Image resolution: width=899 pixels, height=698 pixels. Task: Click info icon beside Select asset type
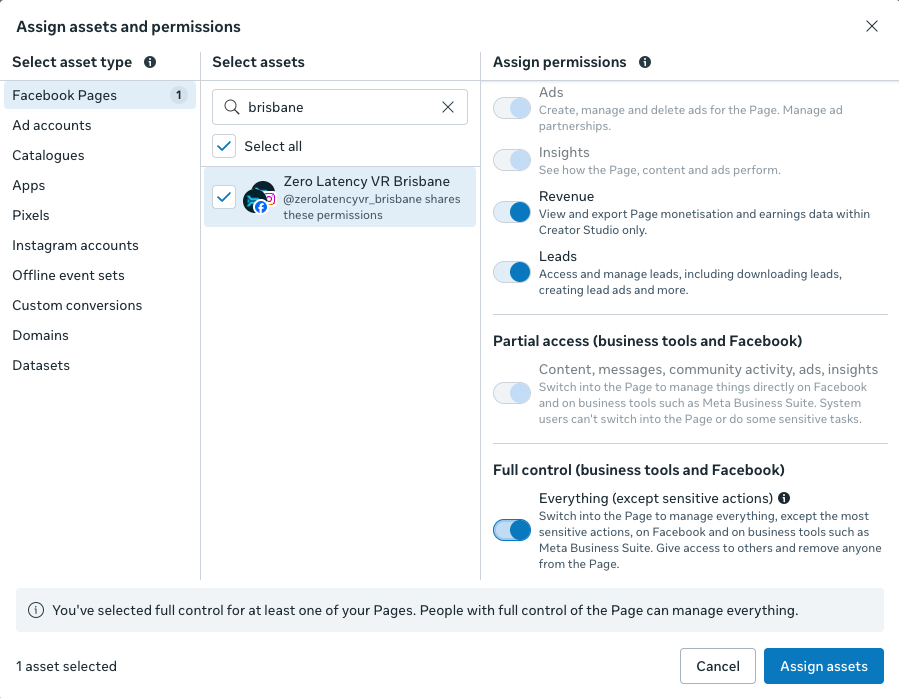pyautogui.click(x=150, y=62)
